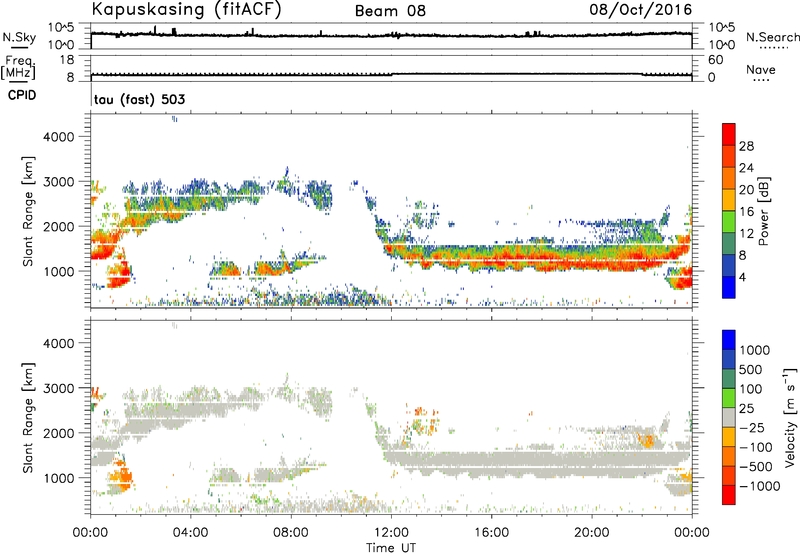Click the CPID row label
The height and width of the screenshot is (554, 800).
[x=22, y=95]
